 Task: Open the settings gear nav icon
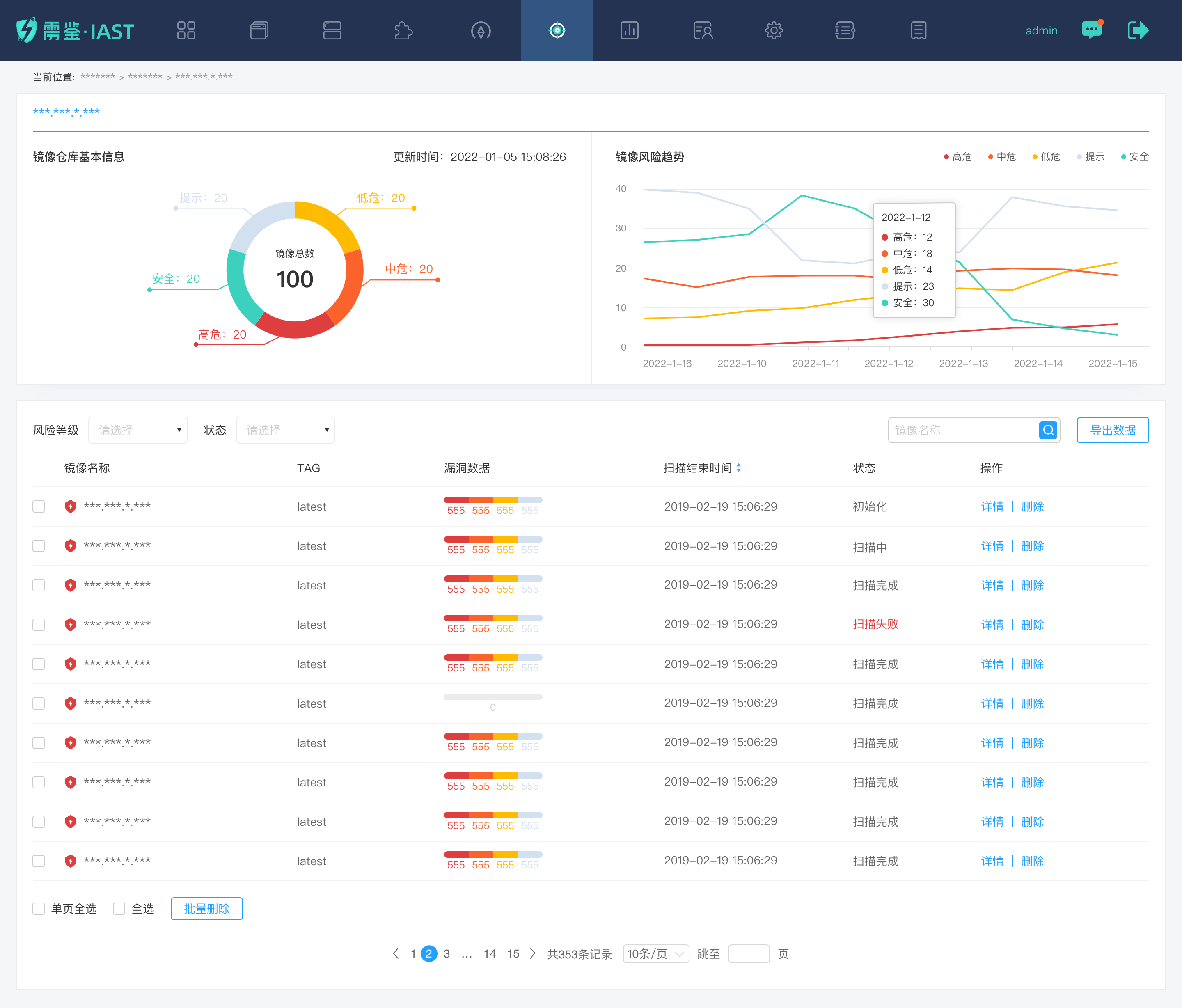(x=774, y=30)
